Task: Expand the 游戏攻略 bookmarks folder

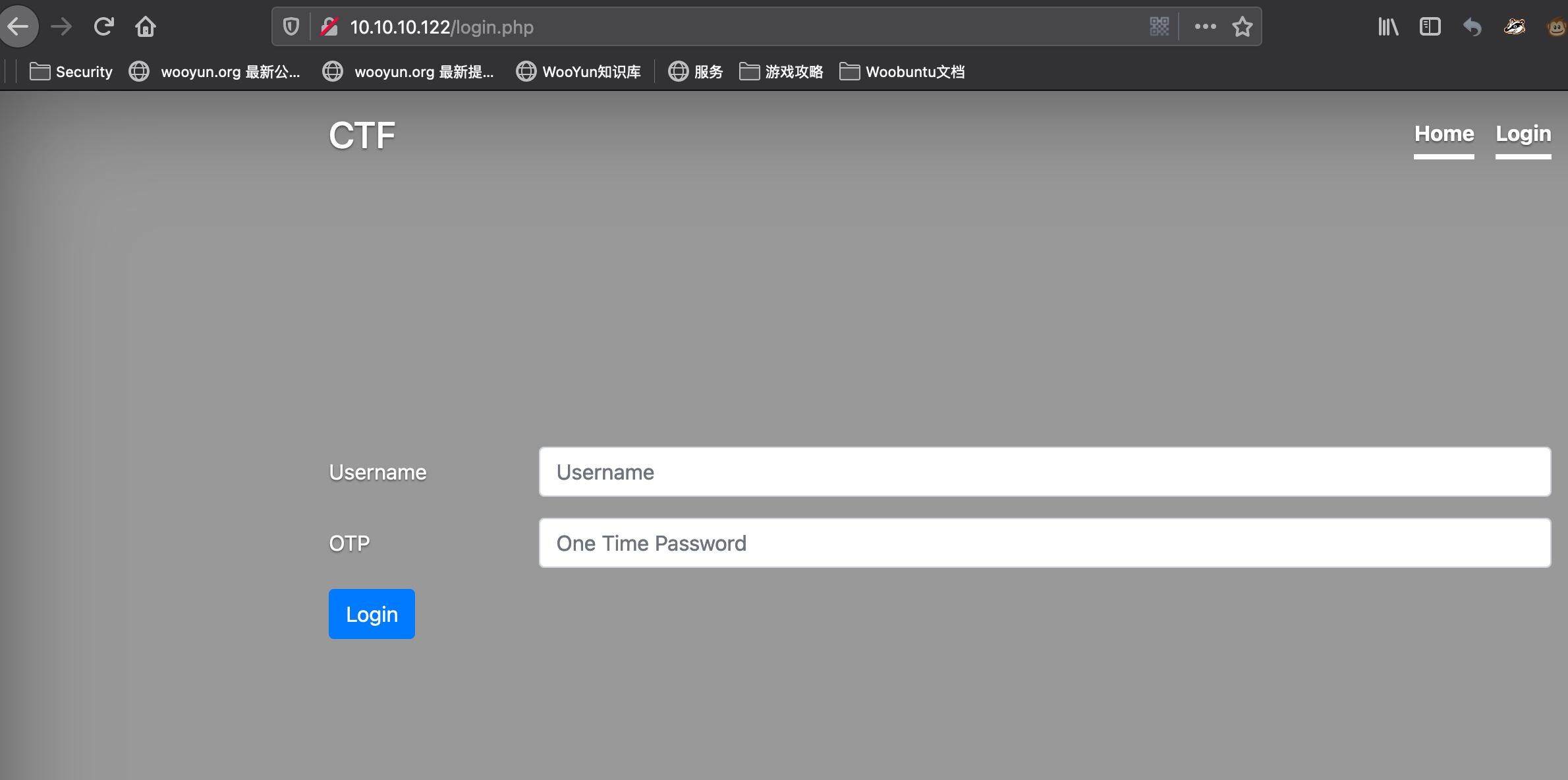Action: [x=781, y=71]
